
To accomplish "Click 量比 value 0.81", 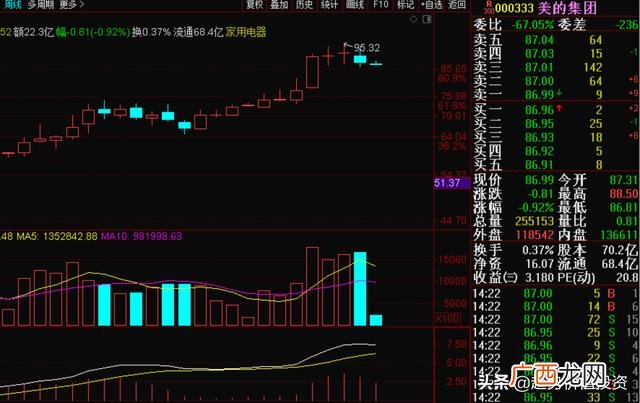I will 627,221.
